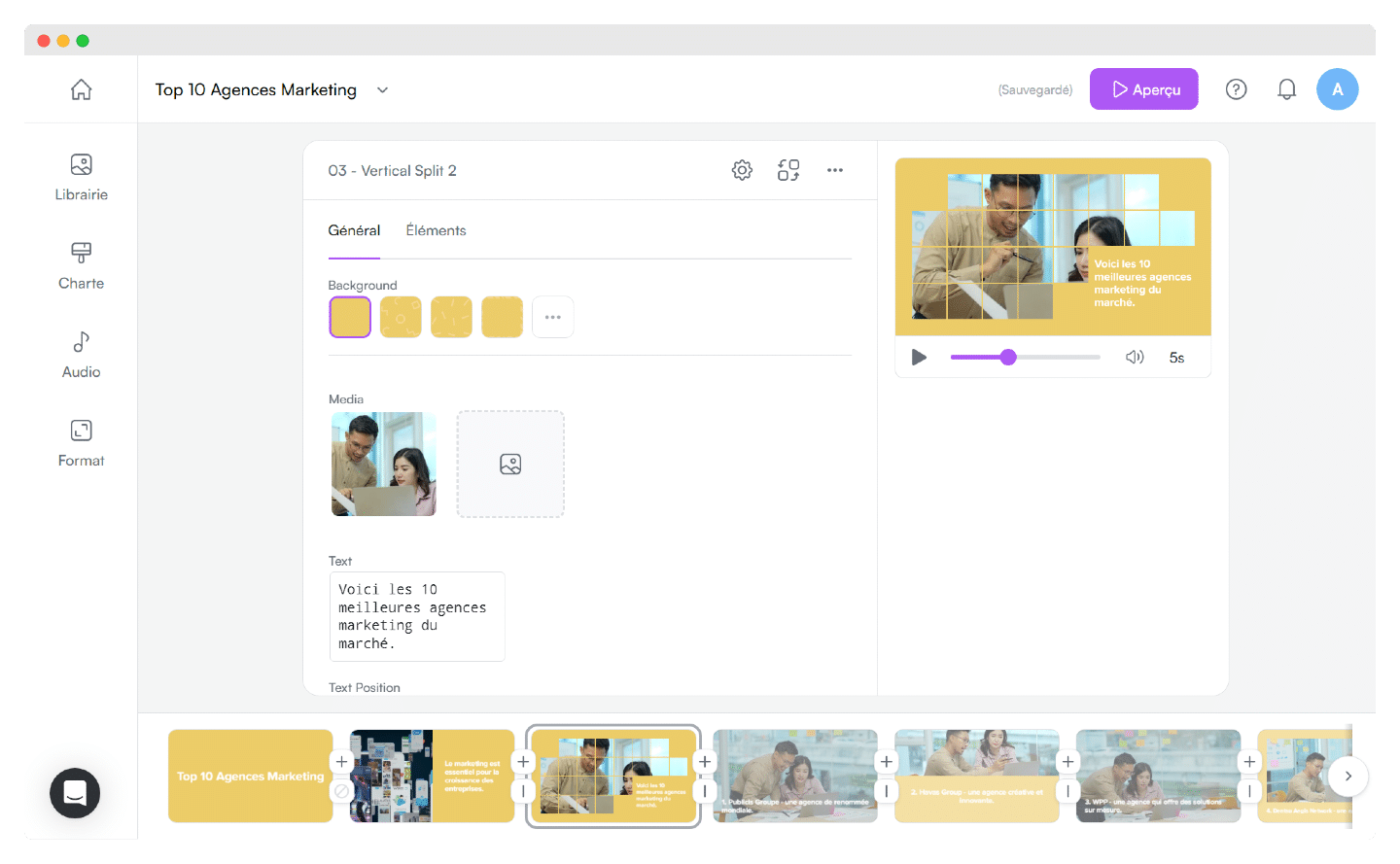Select the Publicis Groupe slide thumbnail

(x=795, y=776)
